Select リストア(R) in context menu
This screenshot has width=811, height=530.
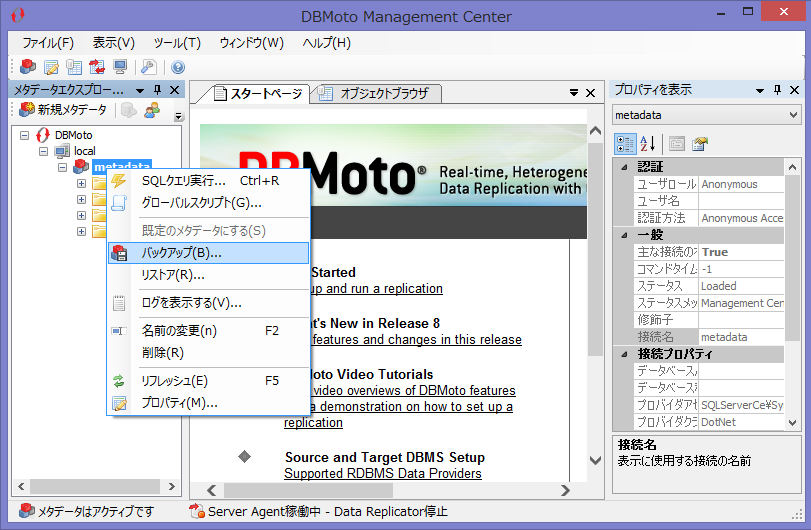tap(208, 275)
